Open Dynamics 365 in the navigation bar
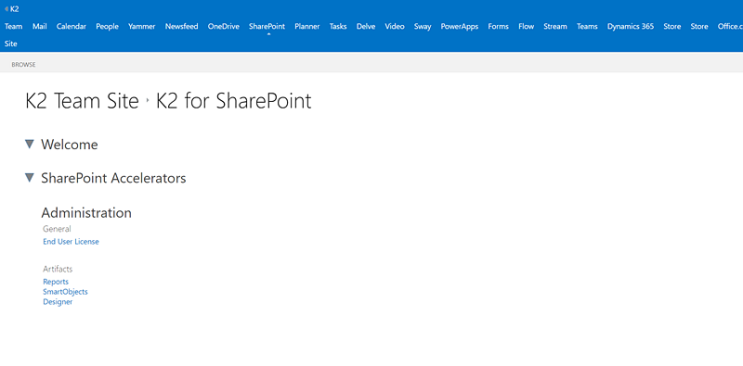 [631, 27]
